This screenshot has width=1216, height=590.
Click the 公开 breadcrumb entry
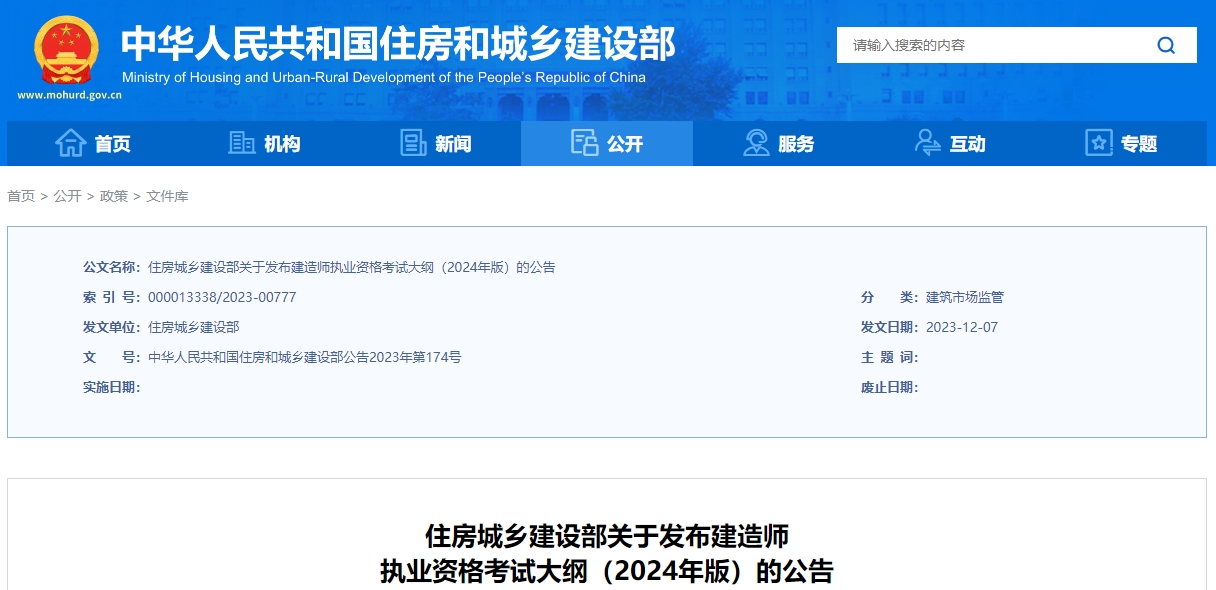click(x=66, y=196)
